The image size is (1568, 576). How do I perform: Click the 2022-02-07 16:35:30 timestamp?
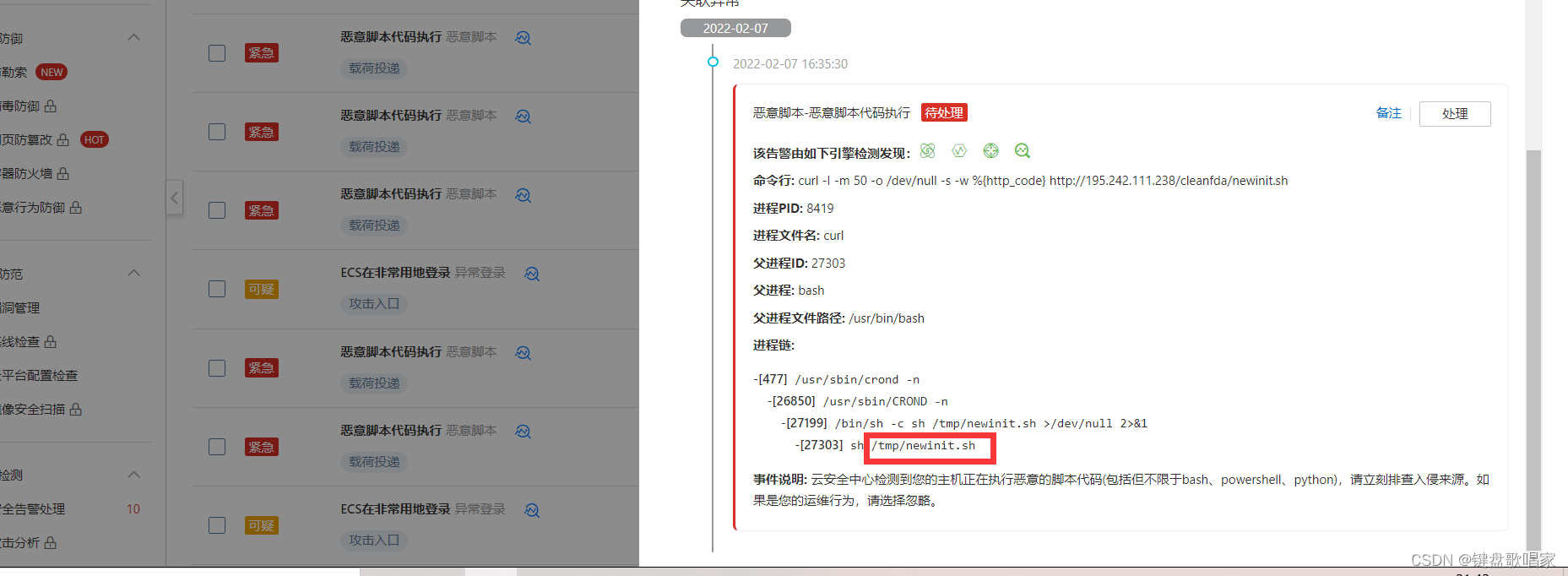coord(790,64)
